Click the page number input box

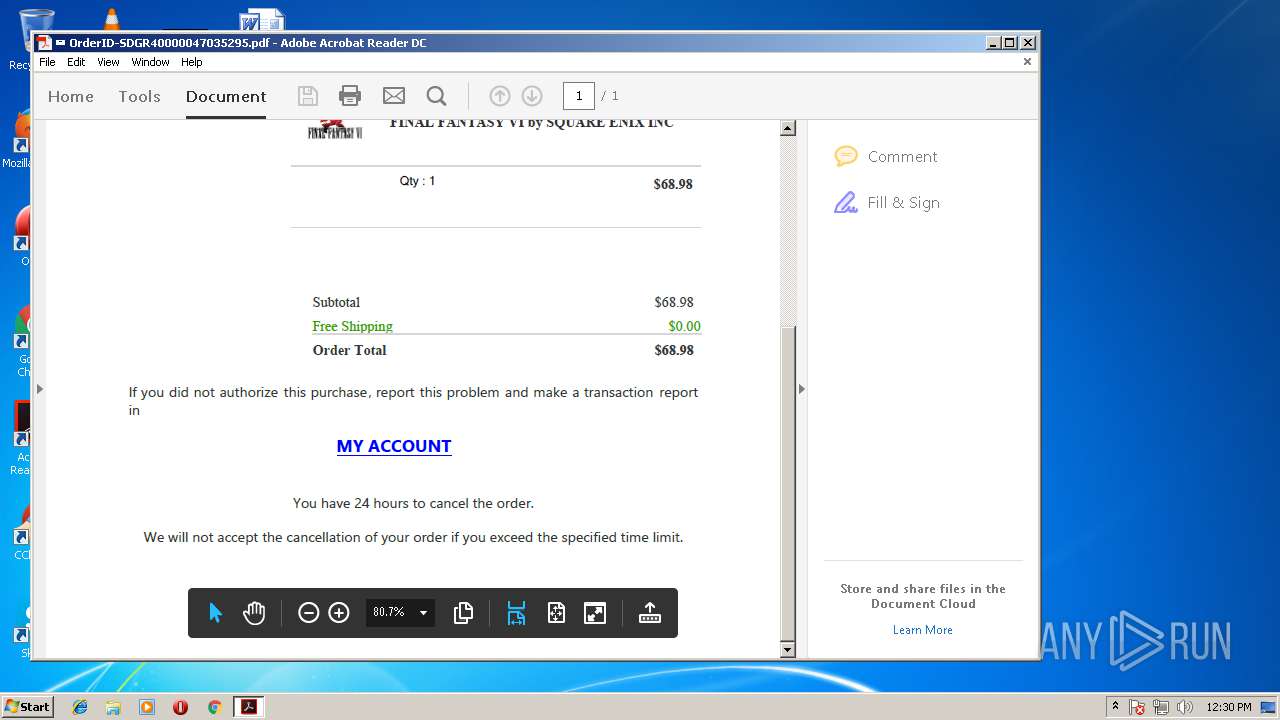578,96
